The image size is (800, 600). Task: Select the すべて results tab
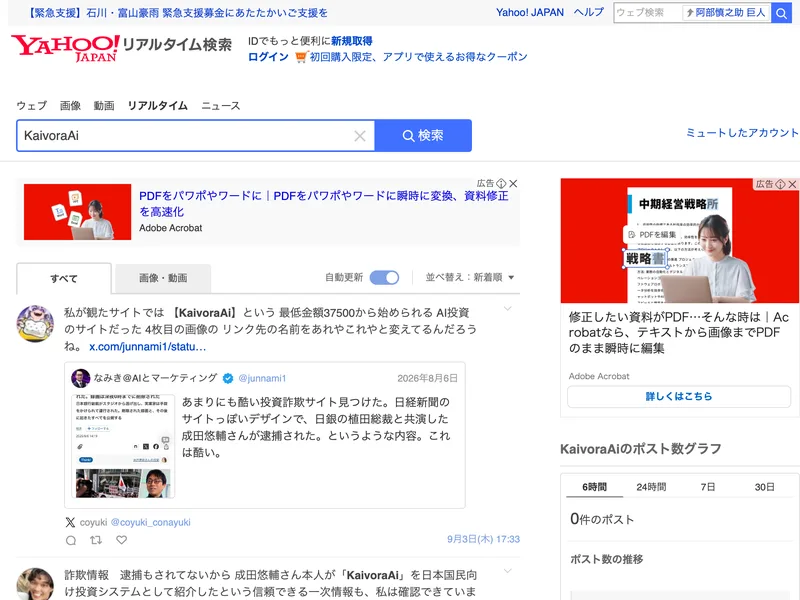(64, 279)
